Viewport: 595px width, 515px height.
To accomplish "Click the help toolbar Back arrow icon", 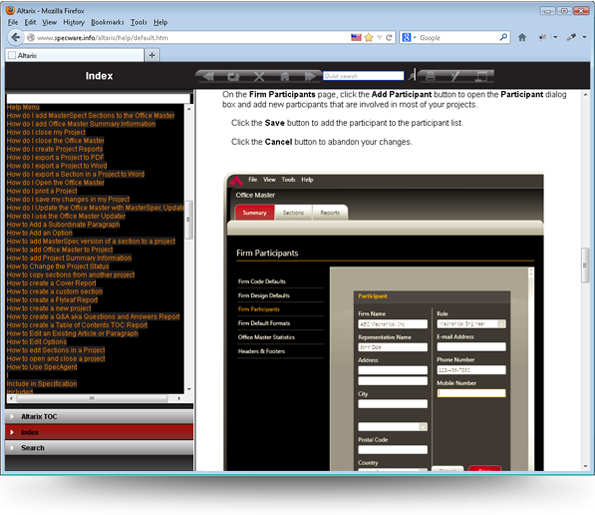I will tap(208, 76).
